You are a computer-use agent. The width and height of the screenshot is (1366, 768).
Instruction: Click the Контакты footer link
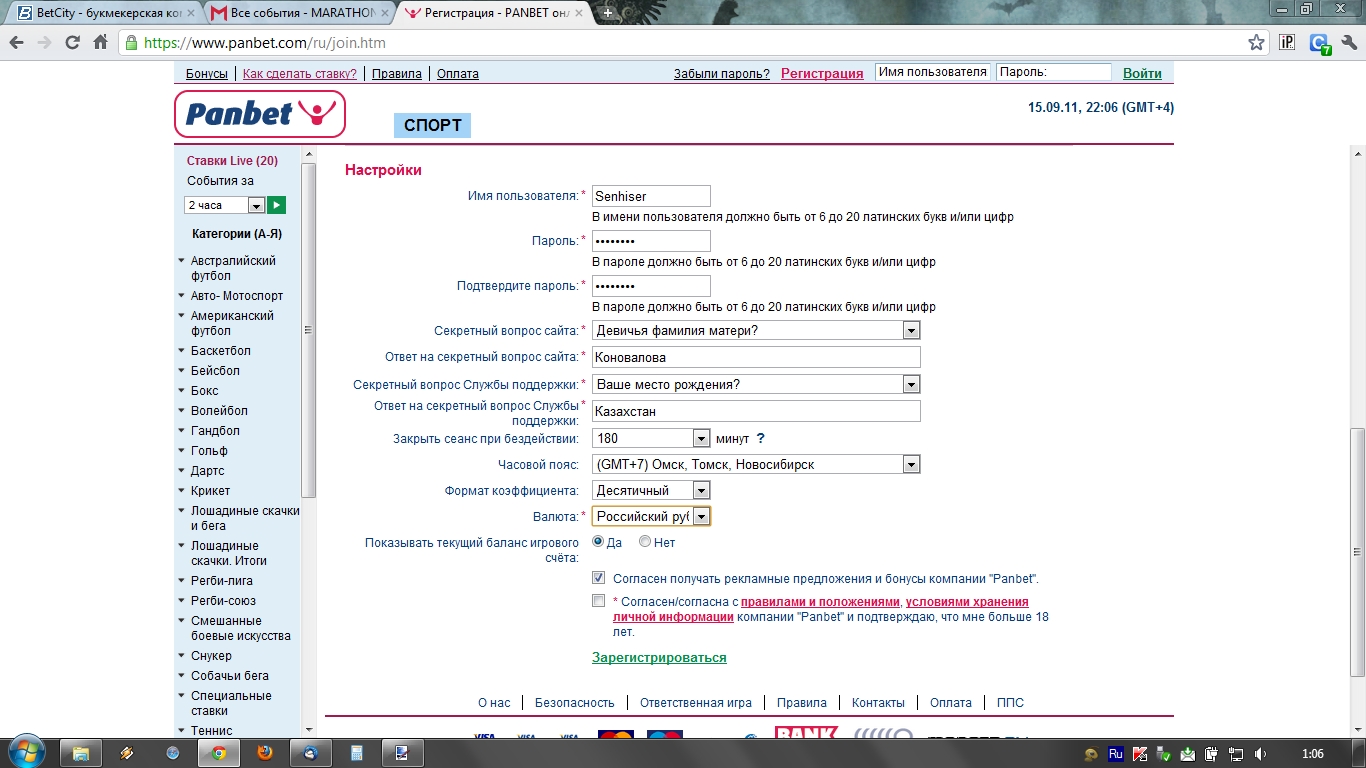tap(878, 703)
